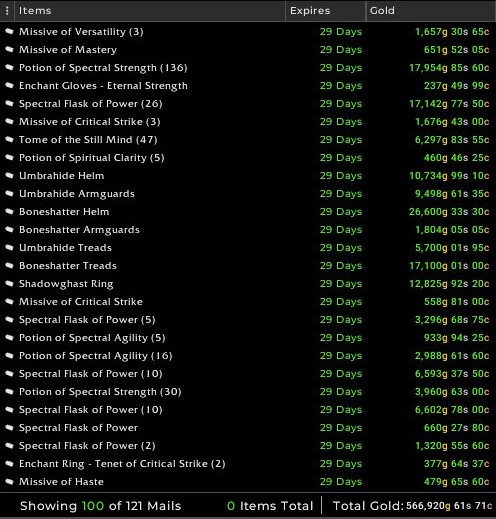Click the Showing 100 of 121 Mails text
This screenshot has height=519, width=496.
100,506
